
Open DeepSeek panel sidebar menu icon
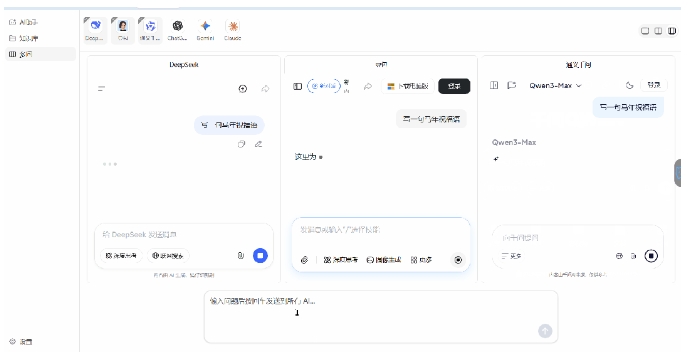(x=102, y=89)
